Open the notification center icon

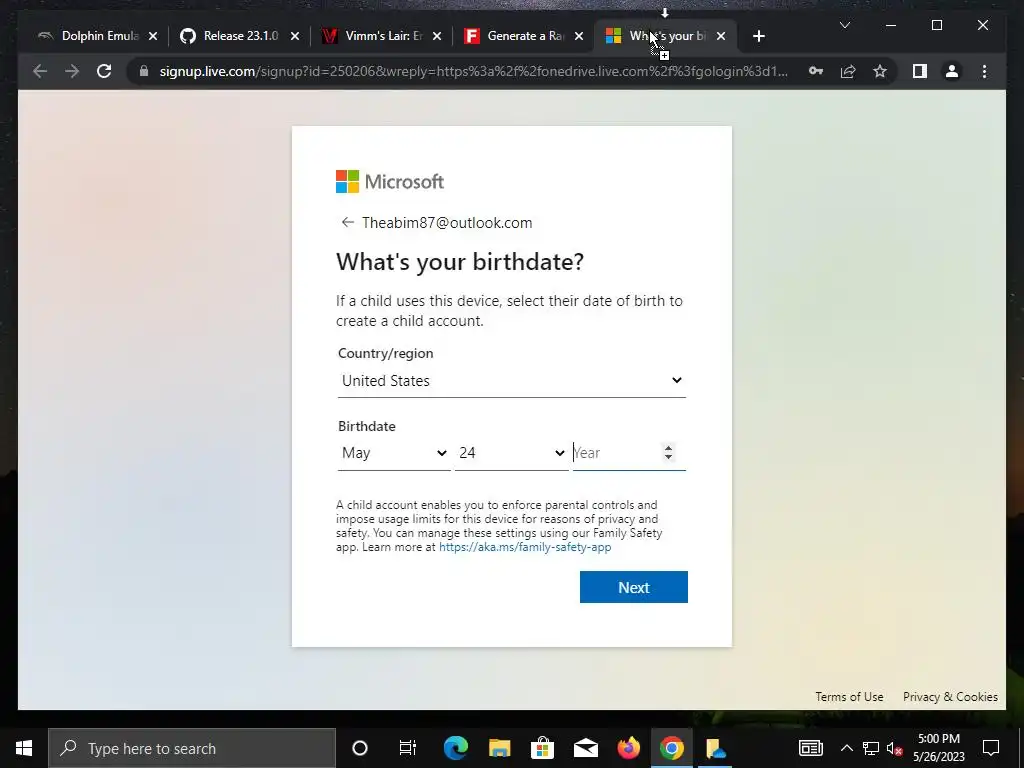pos(991,748)
